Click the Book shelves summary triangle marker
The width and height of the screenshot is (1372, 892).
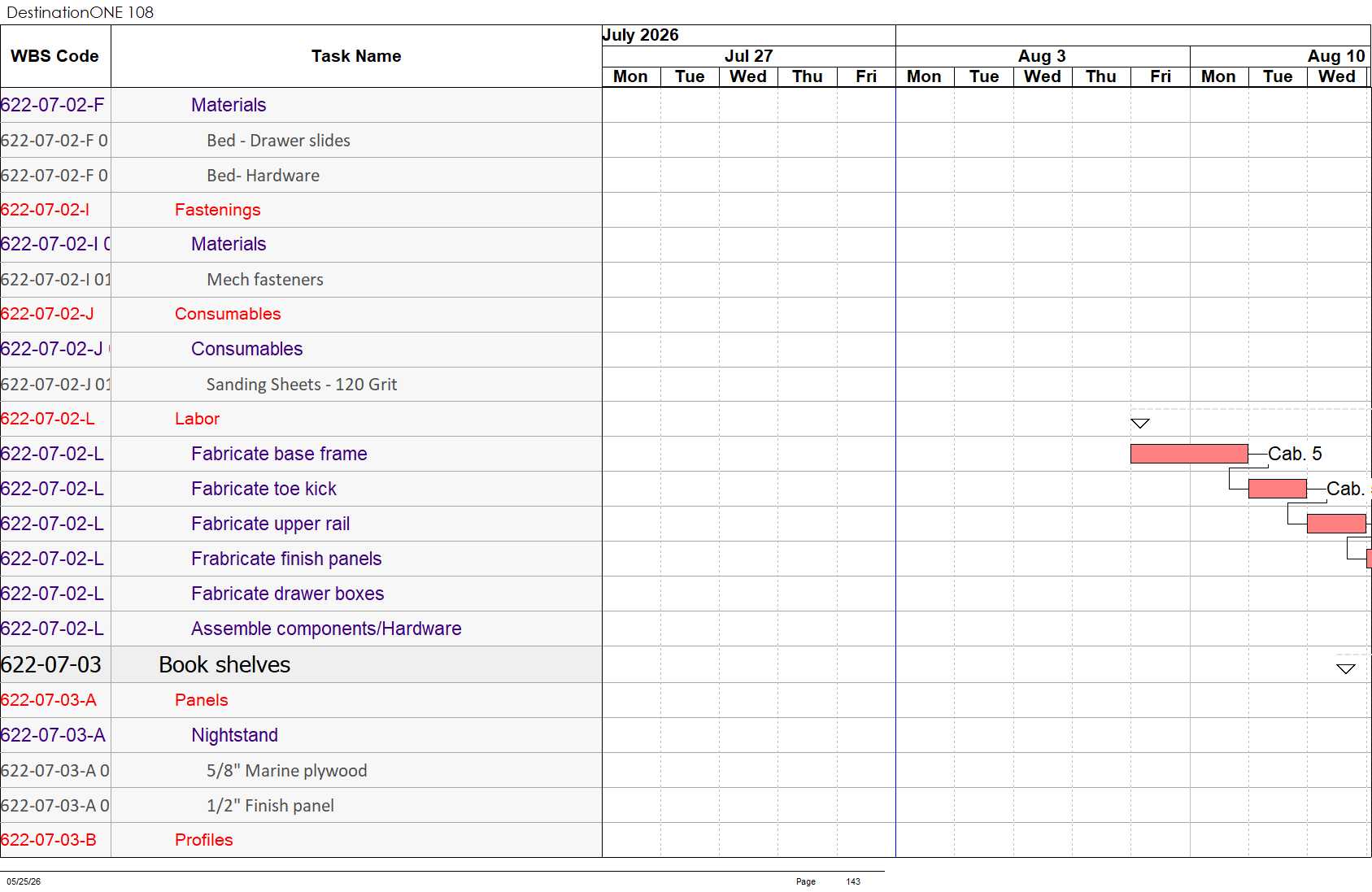tap(1346, 668)
